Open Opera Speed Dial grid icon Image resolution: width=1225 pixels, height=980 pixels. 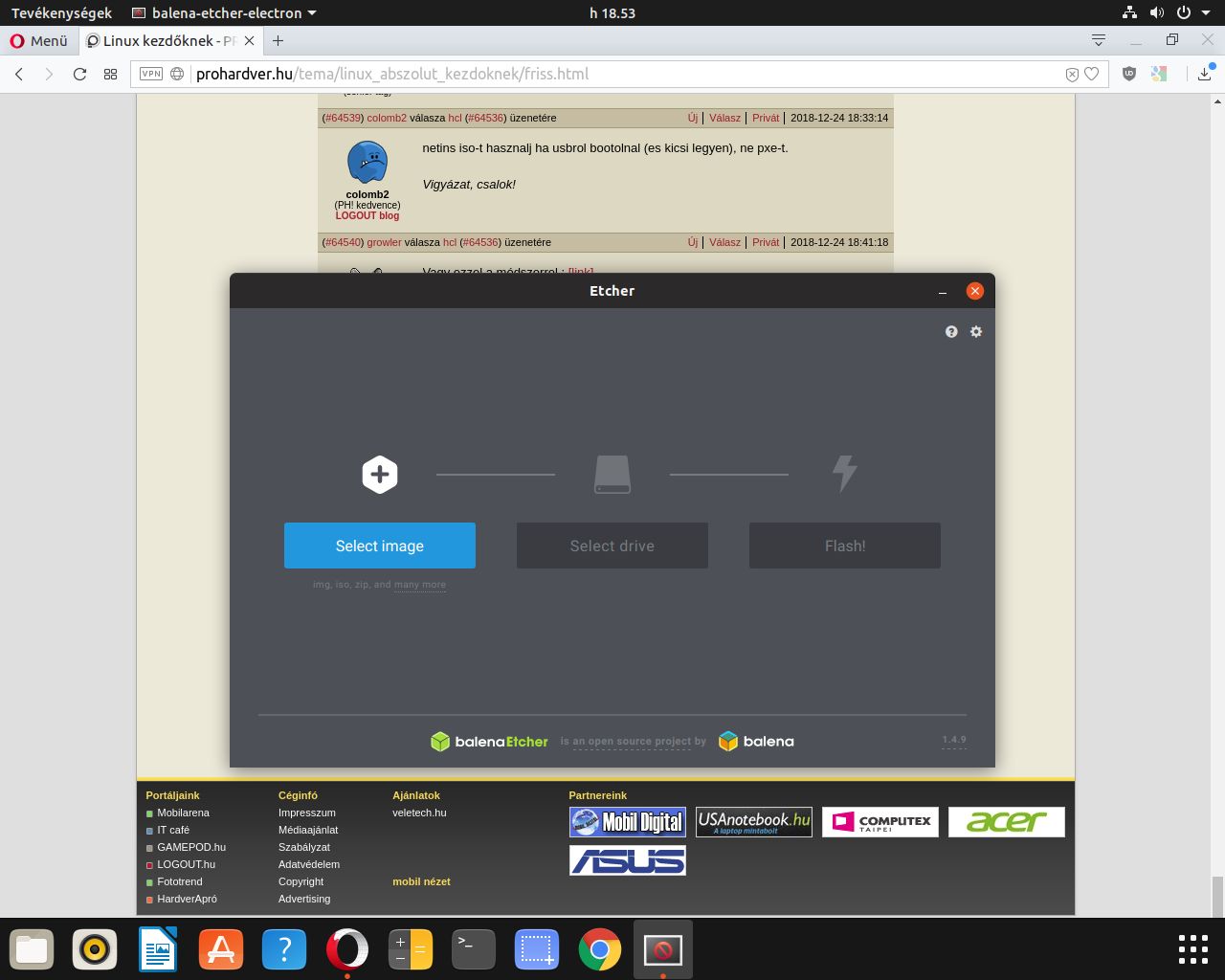tap(111, 74)
